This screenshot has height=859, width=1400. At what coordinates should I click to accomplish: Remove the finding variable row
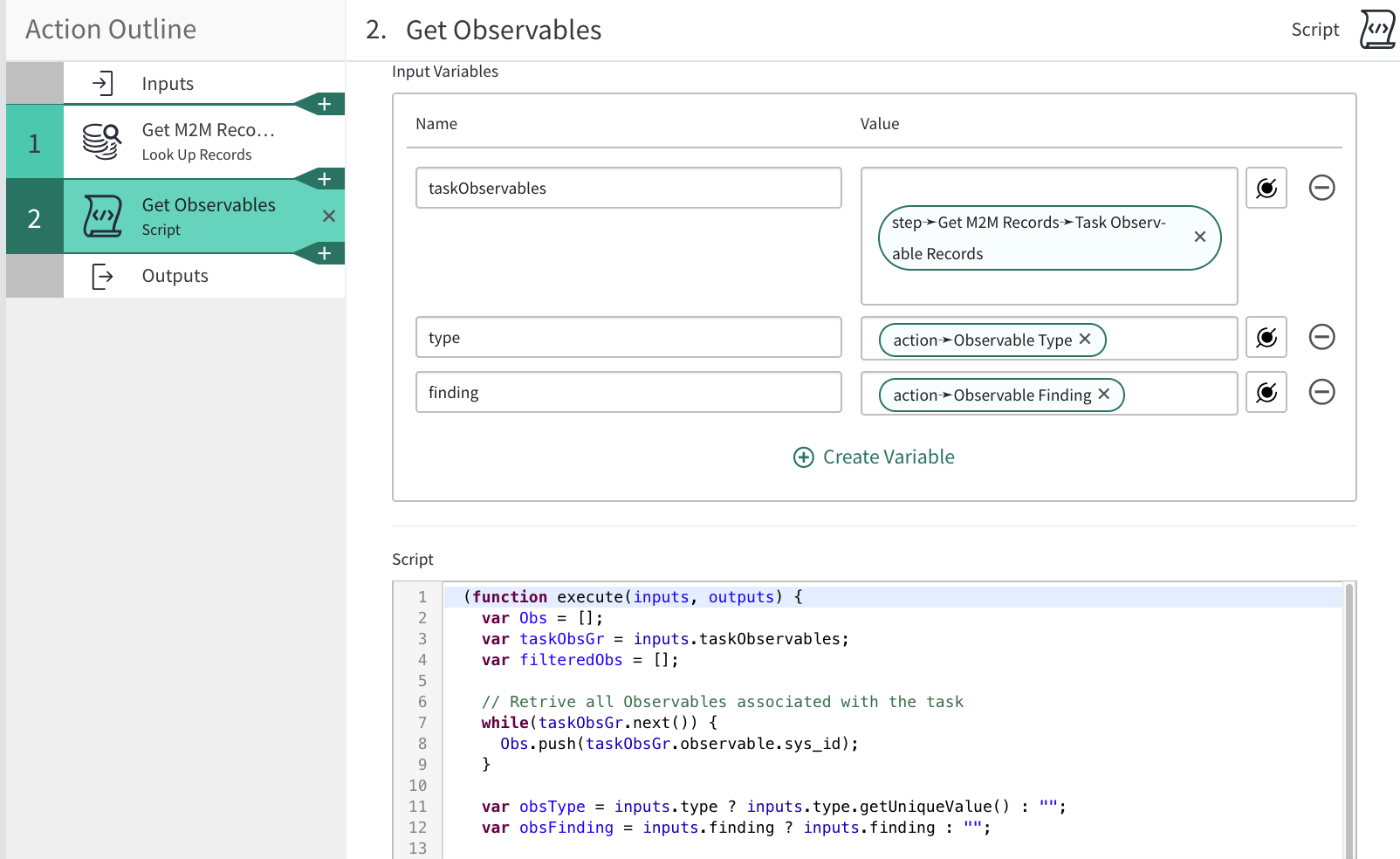[x=1322, y=392]
